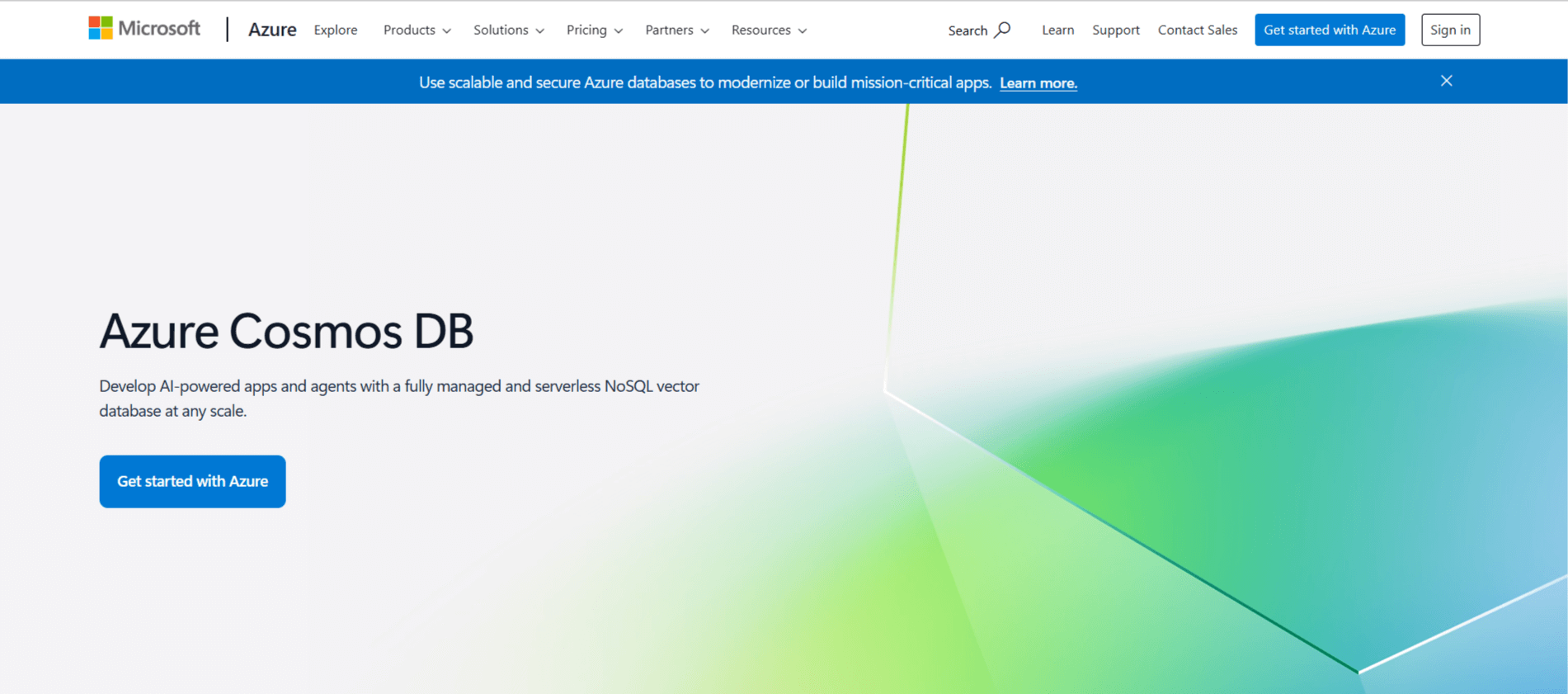This screenshot has width=1568, height=694.
Task: Dismiss the blue announcement banner
Action: point(1446,81)
